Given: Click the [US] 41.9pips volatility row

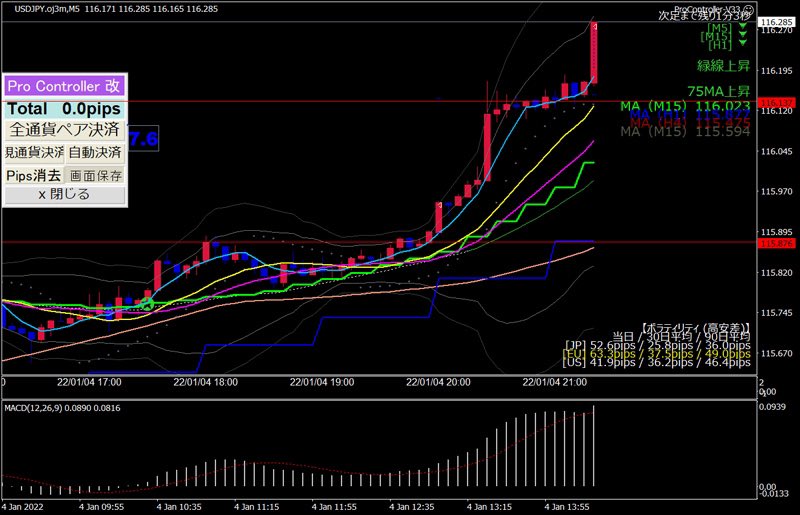Looking at the screenshot, I should (x=656, y=362).
